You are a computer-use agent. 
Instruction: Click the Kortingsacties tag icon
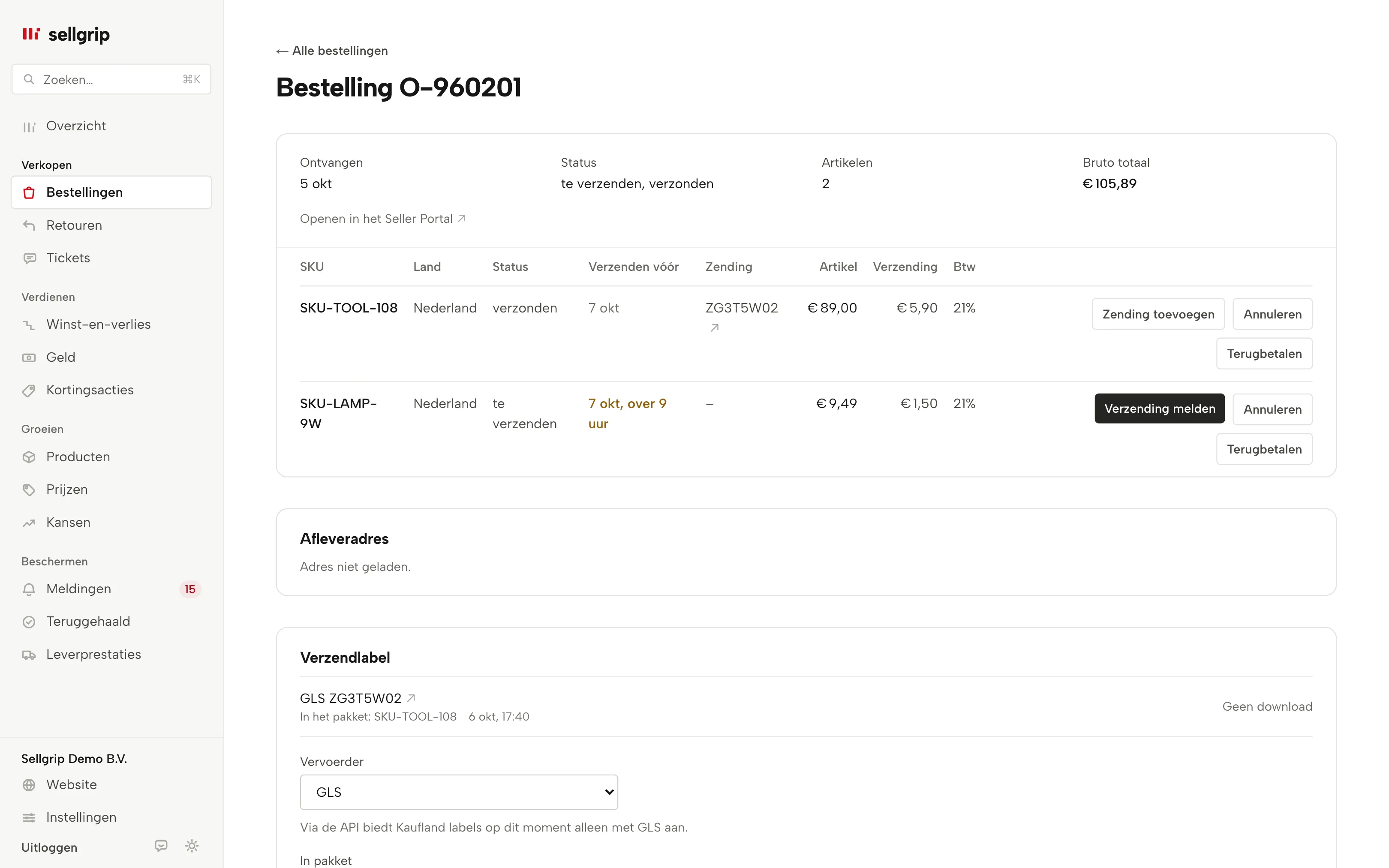tap(29, 390)
